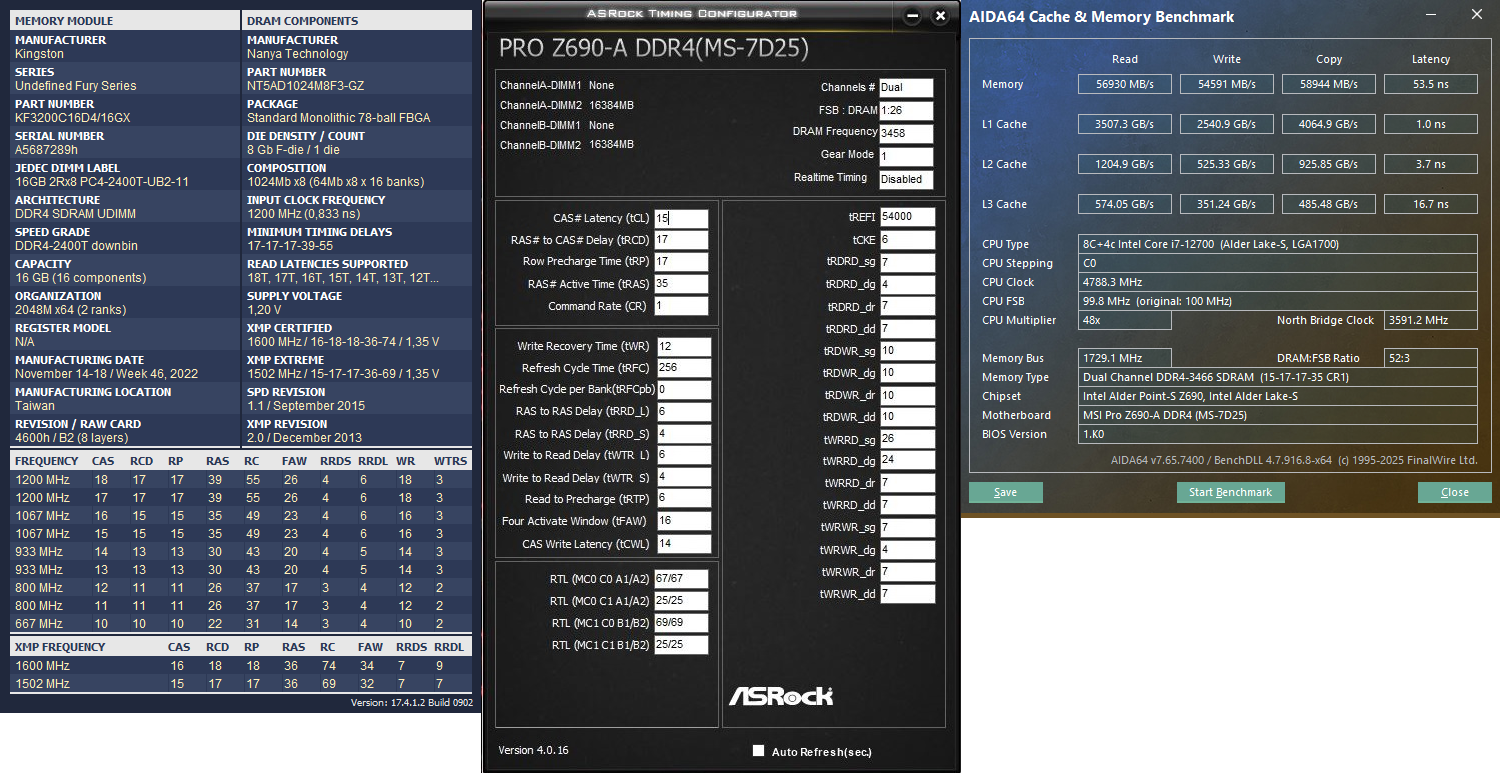Select the North Bridge Clock value 3591.2 MHz

[1431, 321]
